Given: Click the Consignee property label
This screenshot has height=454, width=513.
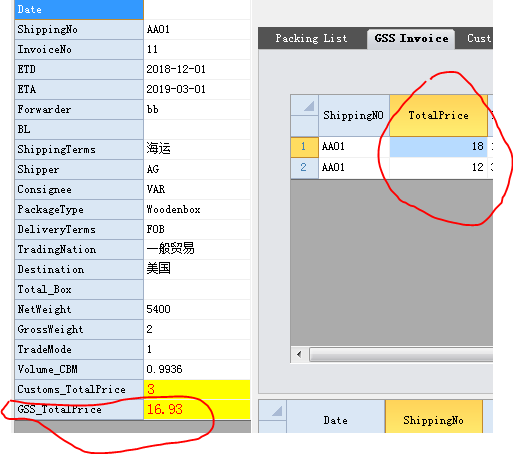Looking at the screenshot, I should coord(79,189).
